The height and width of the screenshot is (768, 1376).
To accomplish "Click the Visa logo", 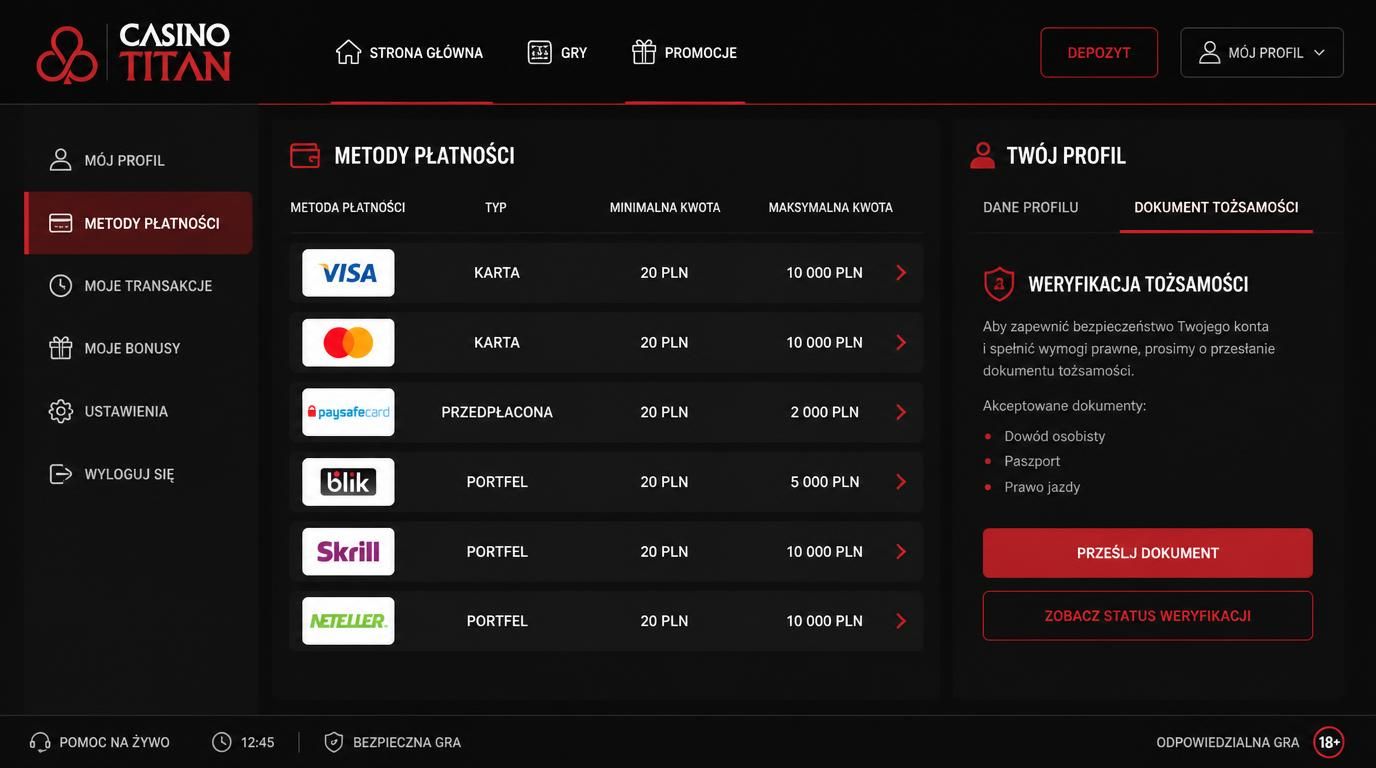I will pos(348,273).
